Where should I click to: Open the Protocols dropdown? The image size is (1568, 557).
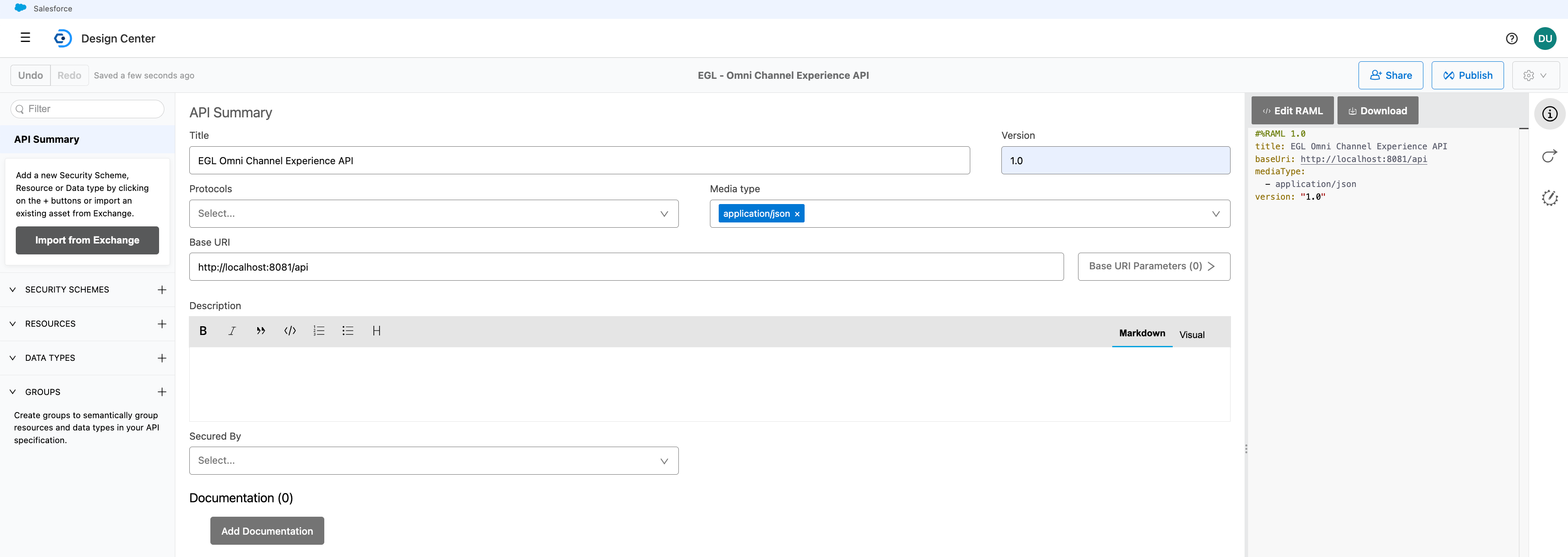pyautogui.click(x=433, y=213)
